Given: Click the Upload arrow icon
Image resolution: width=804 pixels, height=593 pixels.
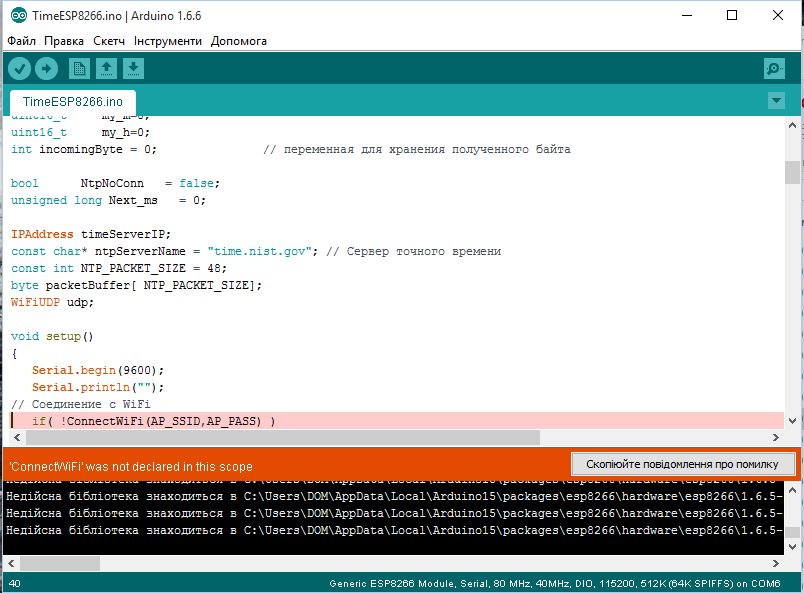Looking at the screenshot, I should click(46, 68).
